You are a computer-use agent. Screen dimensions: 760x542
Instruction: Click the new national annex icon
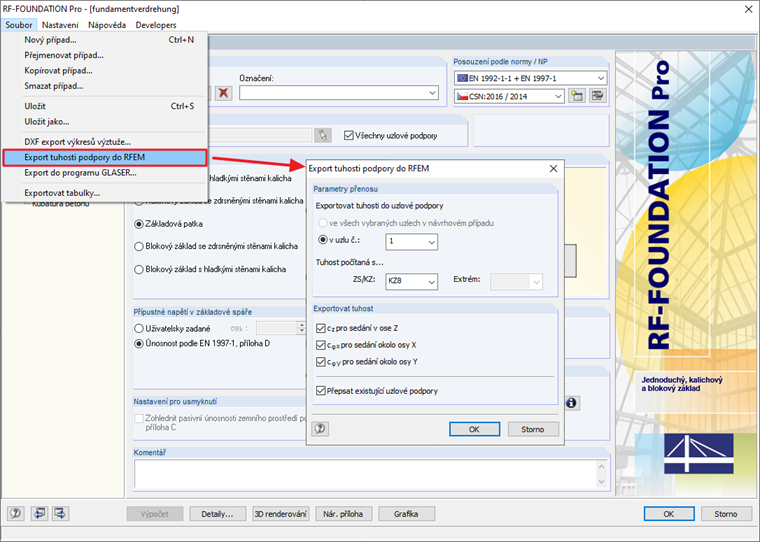577,96
